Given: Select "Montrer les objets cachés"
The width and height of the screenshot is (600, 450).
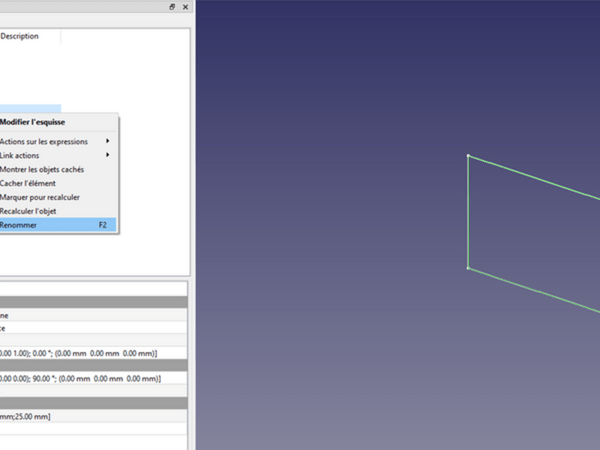Looking at the screenshot, I should click(x=42, y=169).
